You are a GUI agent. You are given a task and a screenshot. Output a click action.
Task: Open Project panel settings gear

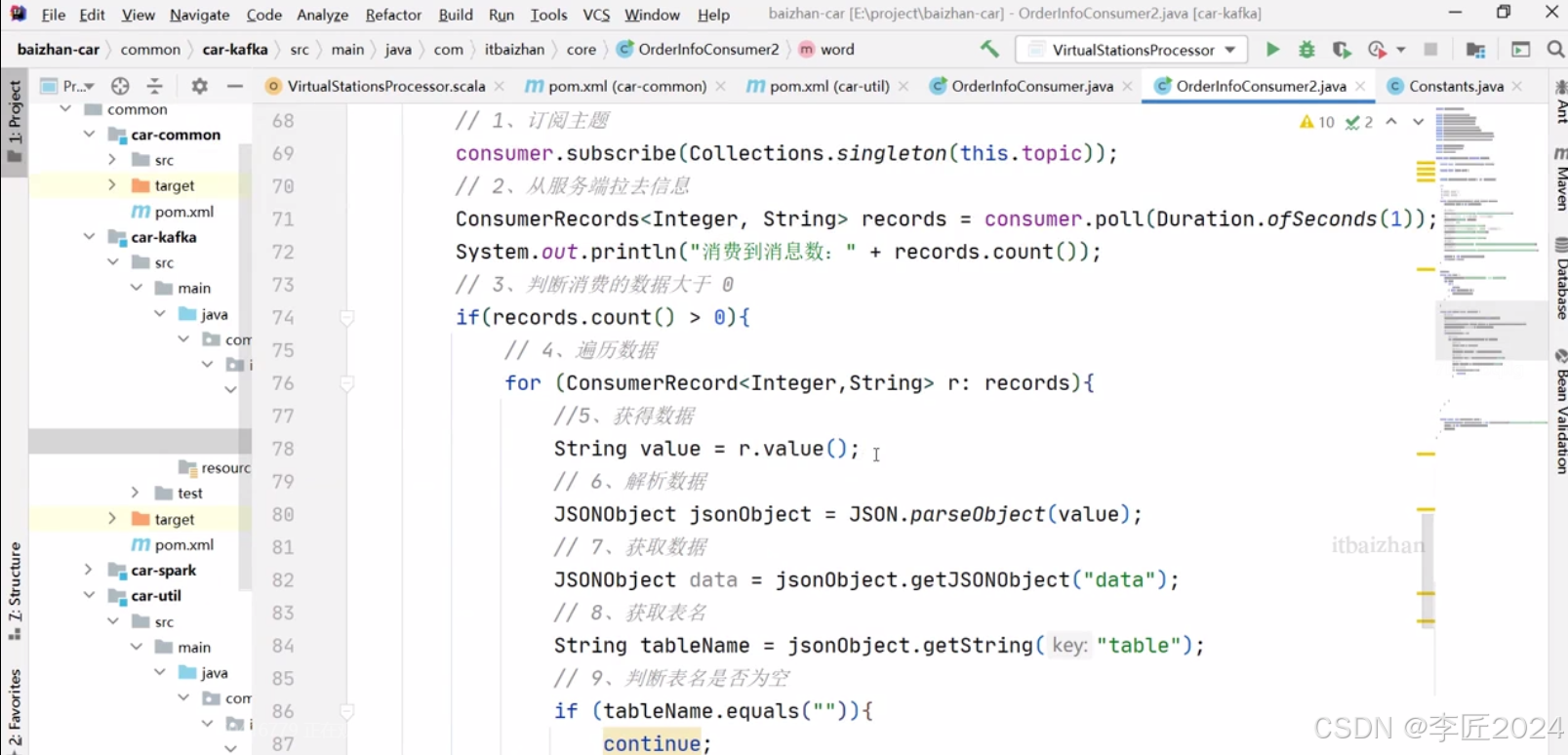[200, 86]
